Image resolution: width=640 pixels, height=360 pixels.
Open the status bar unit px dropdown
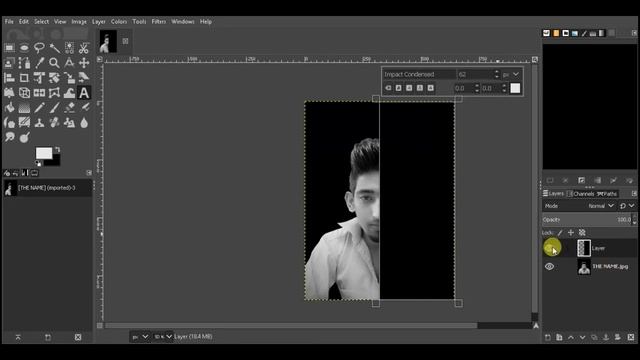pos(140,337)
